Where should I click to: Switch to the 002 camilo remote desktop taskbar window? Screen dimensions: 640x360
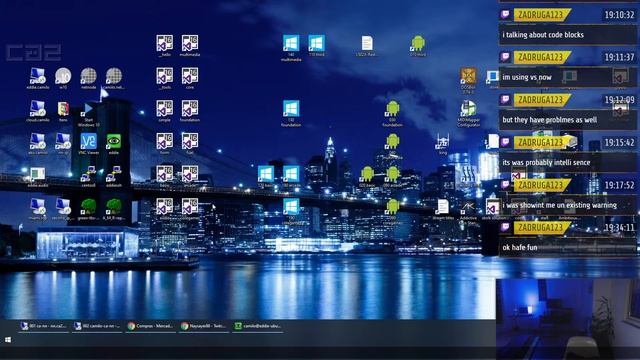(x=97, y=326)
